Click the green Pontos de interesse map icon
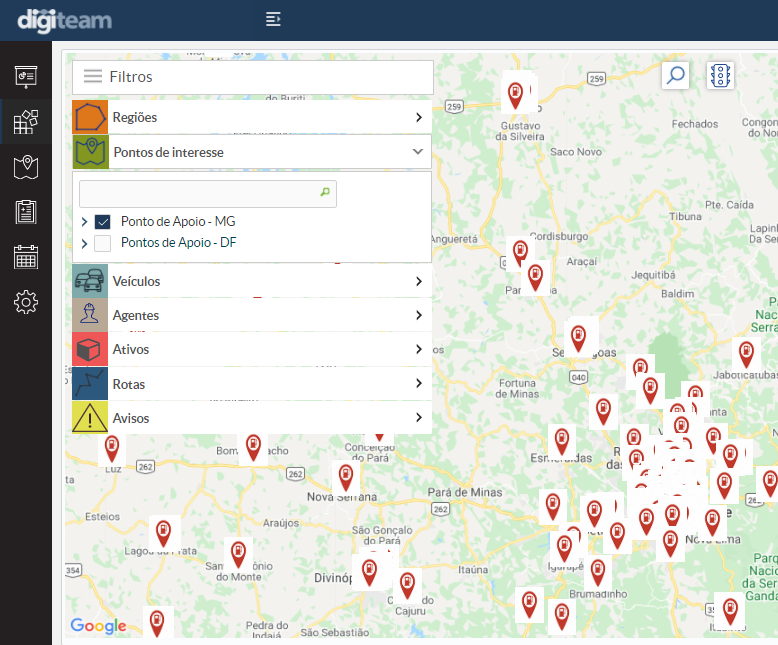 click(90, 152)
